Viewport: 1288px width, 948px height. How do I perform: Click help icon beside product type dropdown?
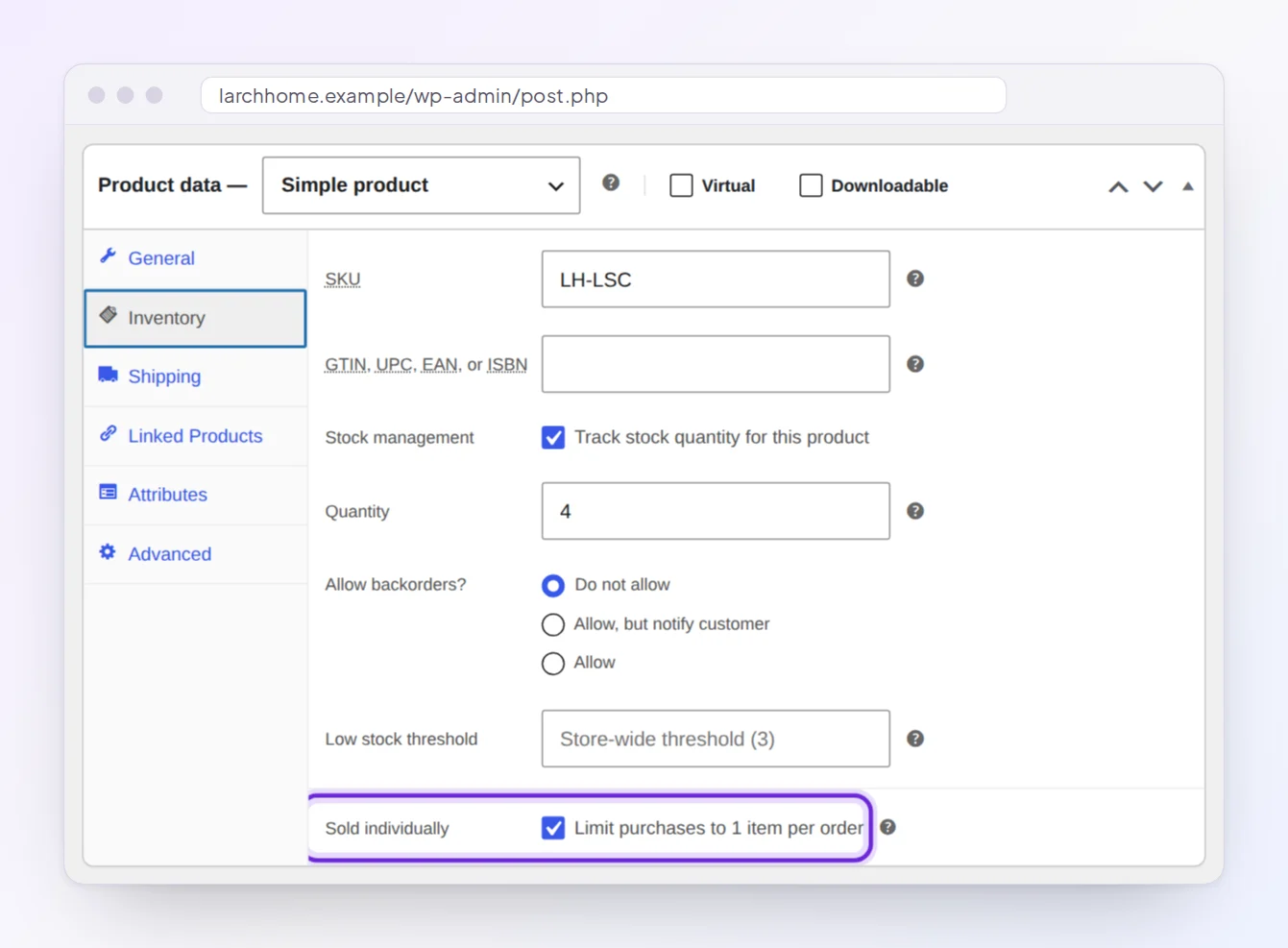point(611,182)
